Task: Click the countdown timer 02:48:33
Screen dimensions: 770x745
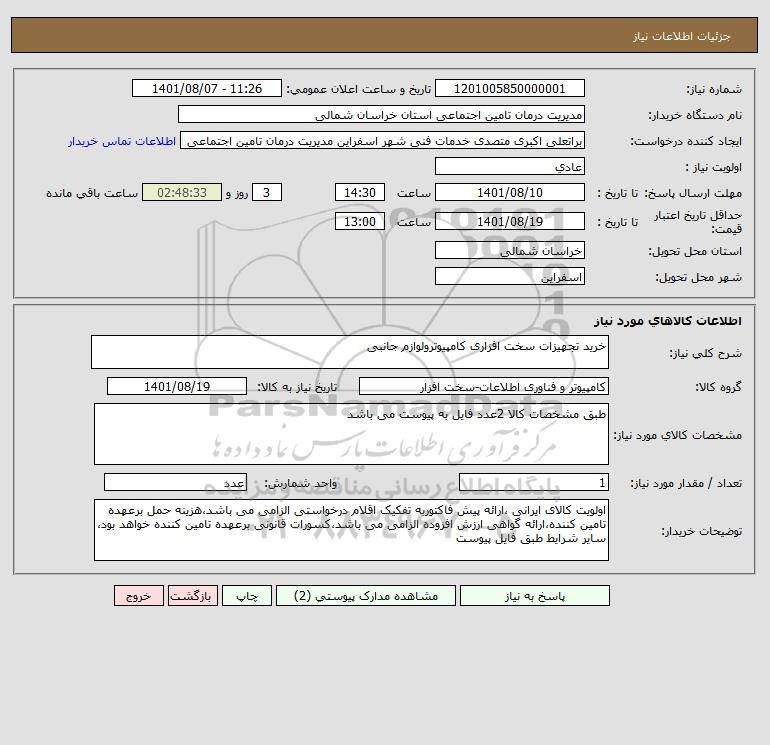Action: click(182, 193)
